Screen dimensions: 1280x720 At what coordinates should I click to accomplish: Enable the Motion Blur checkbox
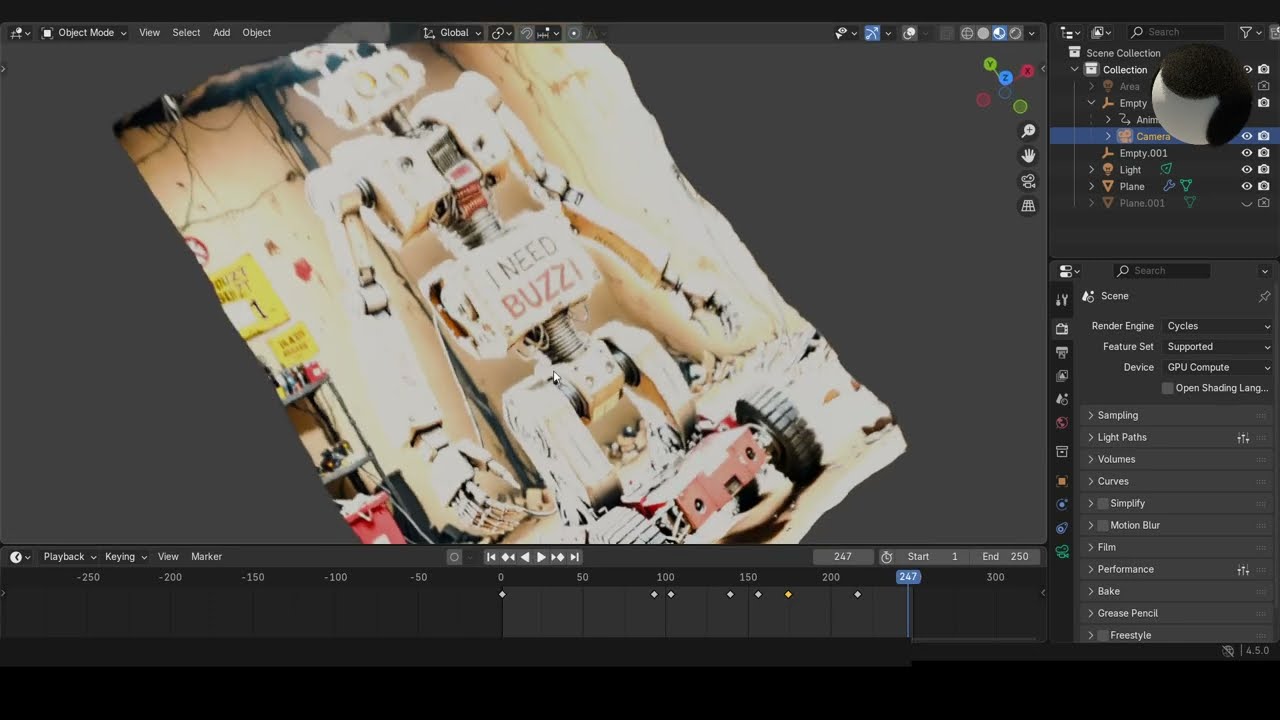(1103, 525)
